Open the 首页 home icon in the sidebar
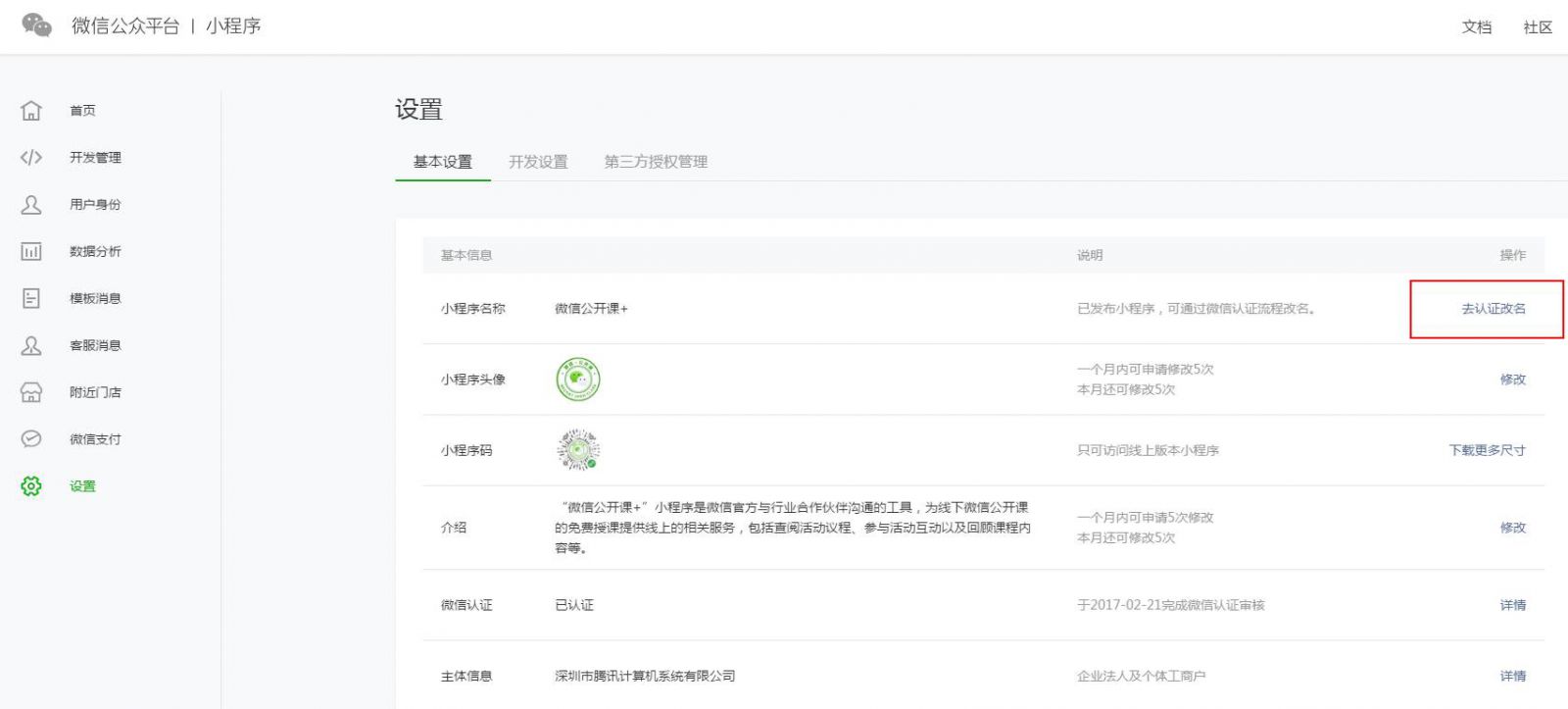Image resolution: width=1568 pixels, height=709 pixels. [x=31, y=110]
